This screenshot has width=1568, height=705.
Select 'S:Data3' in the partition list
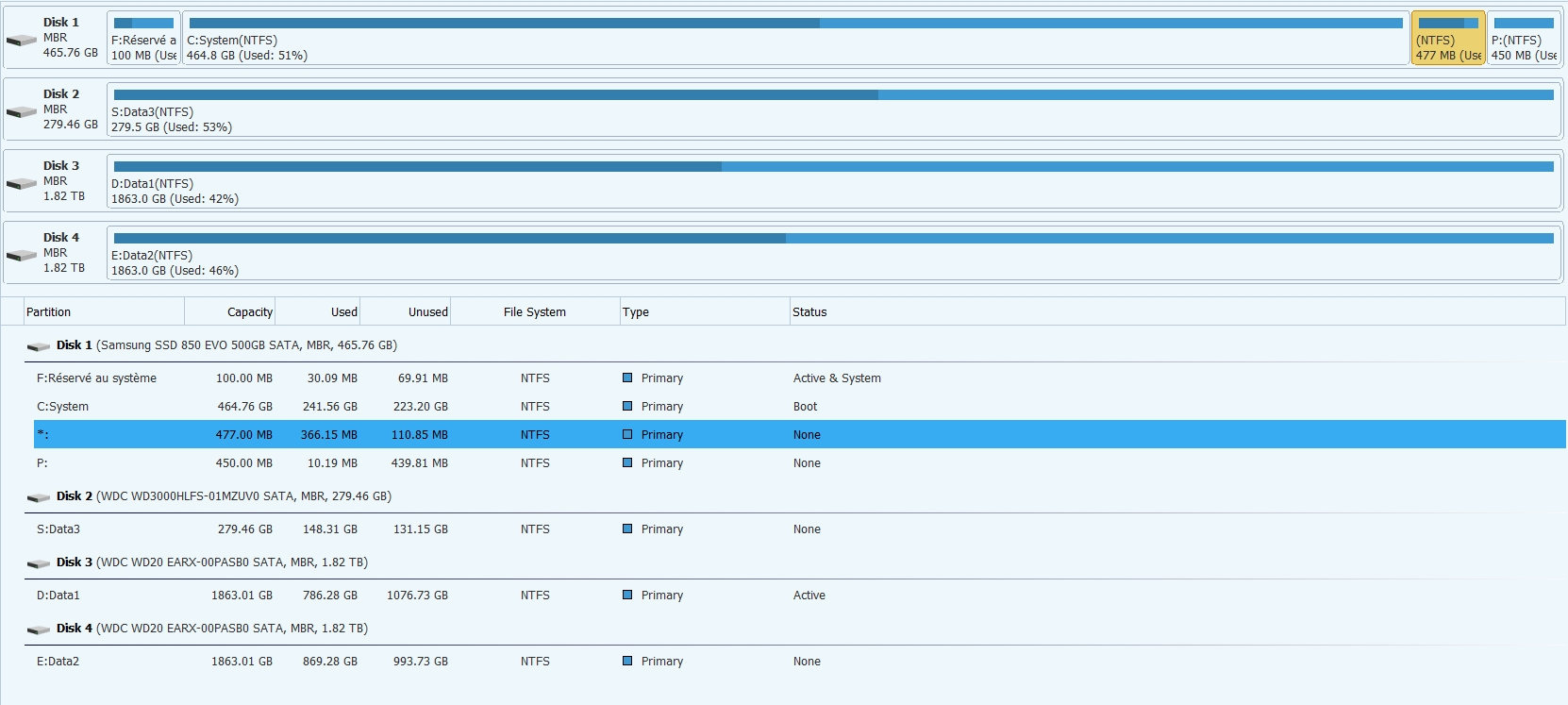point(58,529)
